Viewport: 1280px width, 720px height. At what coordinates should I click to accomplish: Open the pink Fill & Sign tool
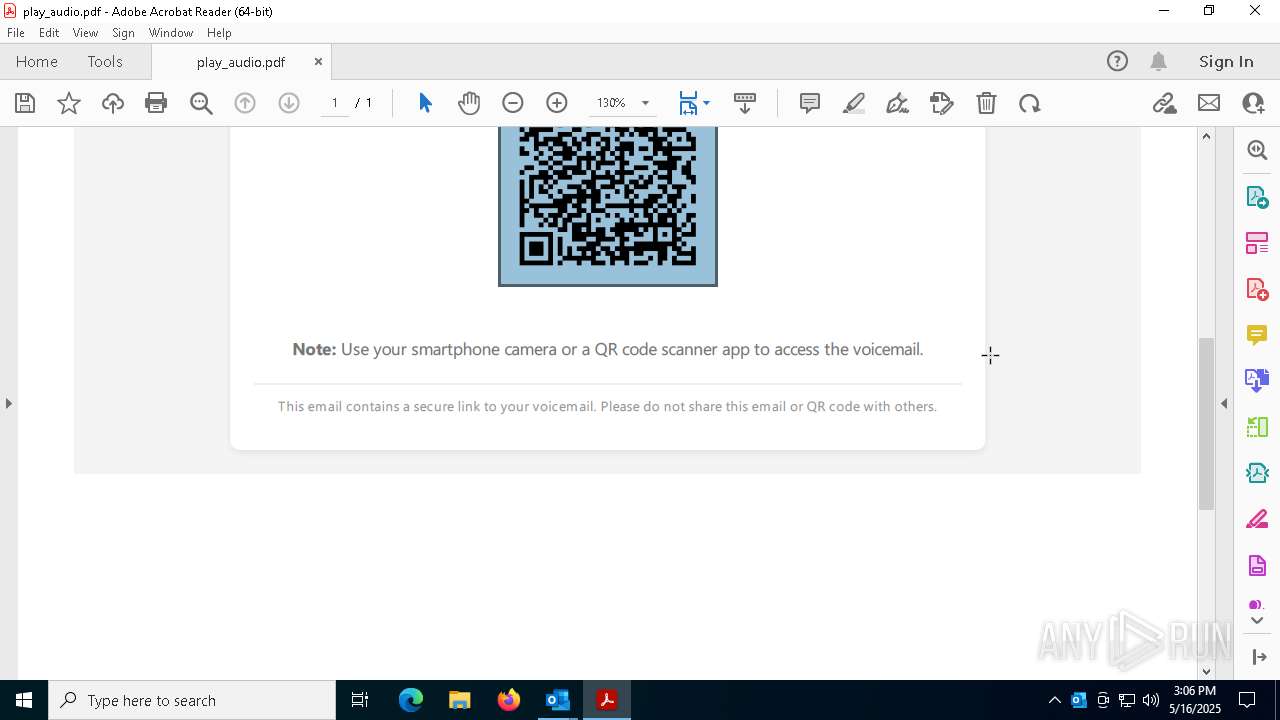tap(1257, 520)
